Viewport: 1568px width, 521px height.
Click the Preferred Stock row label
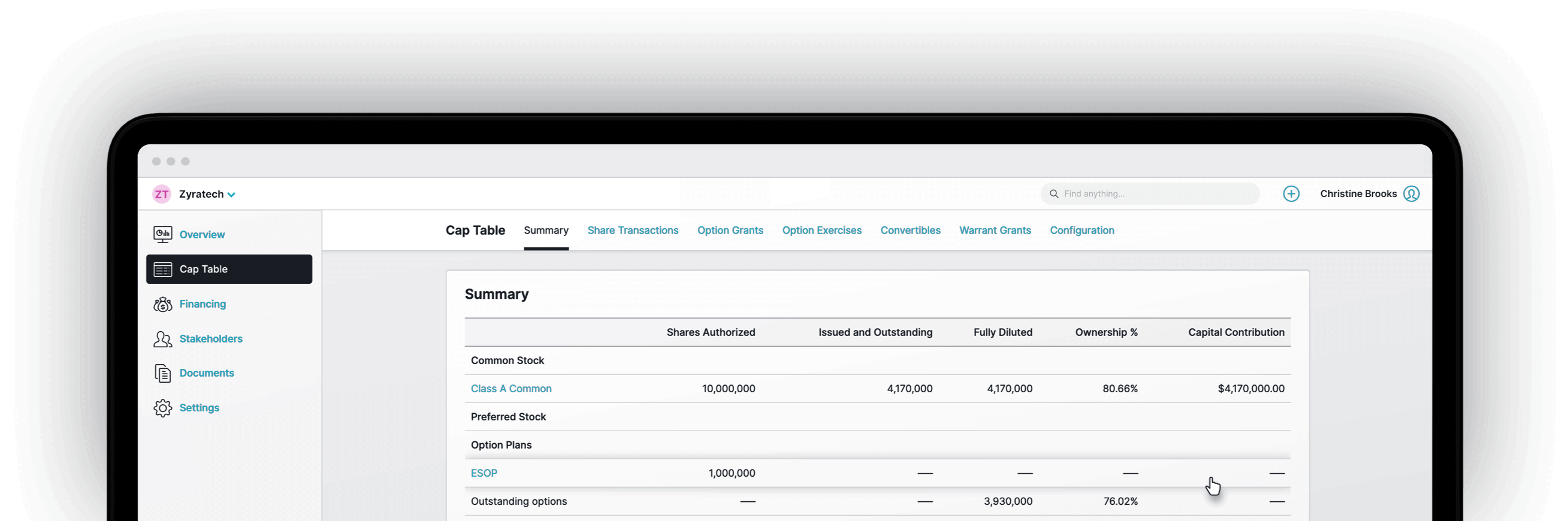pos(508,417)
